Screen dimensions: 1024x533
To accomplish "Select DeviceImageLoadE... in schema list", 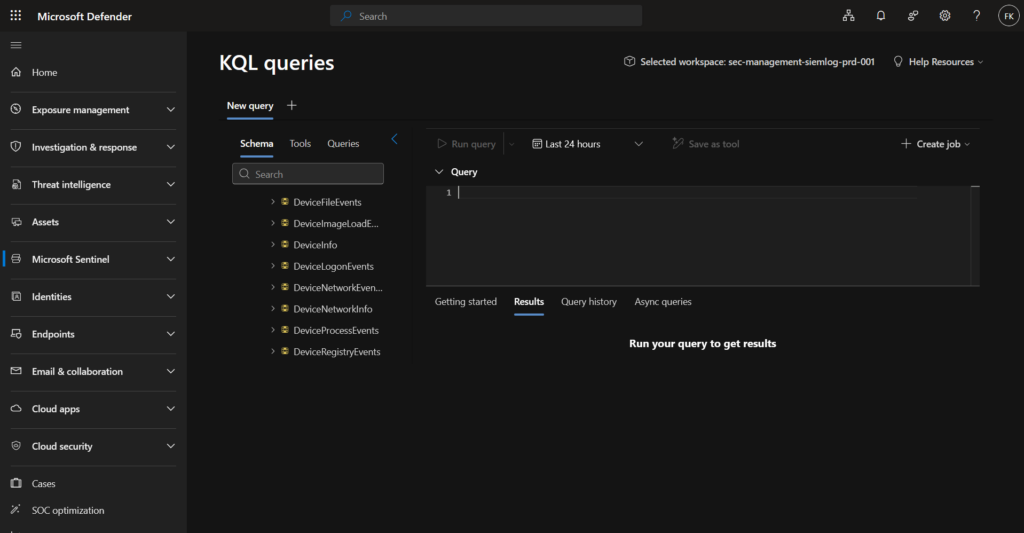I will click(336, 223).
